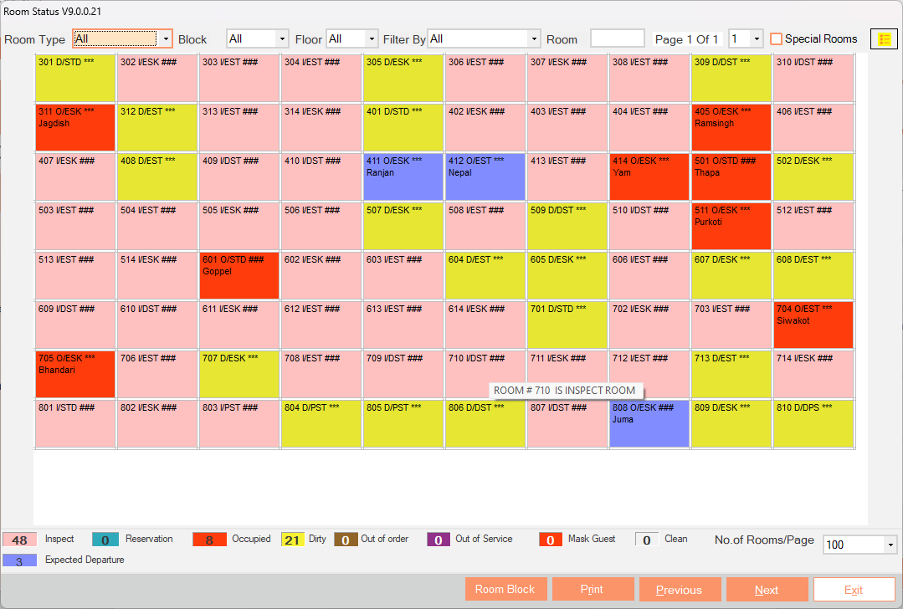Click the yellow list view icon

[x=884, y=39]
